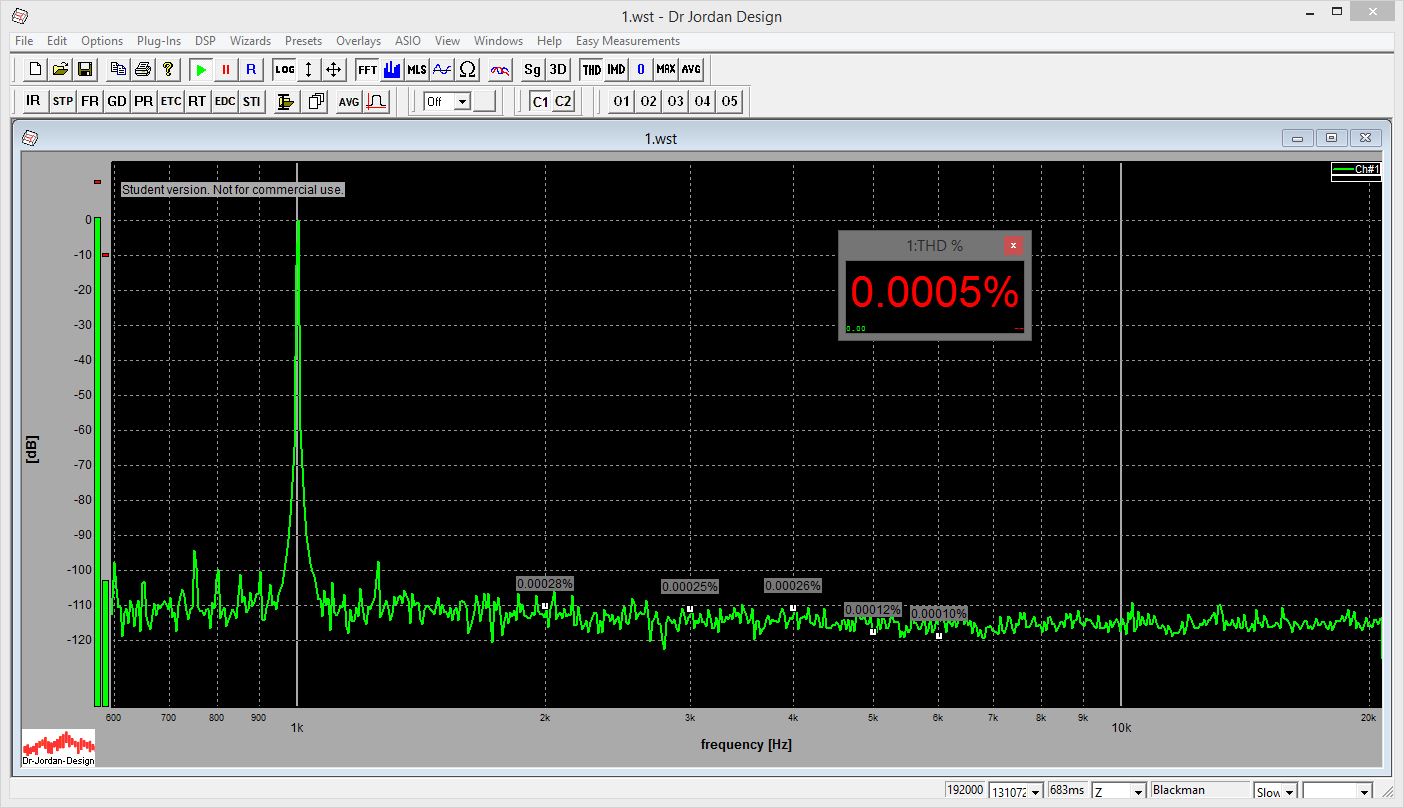Open the Wizards menu
This screenshot has width=1404, height=808.
click(x=250, y=41)
